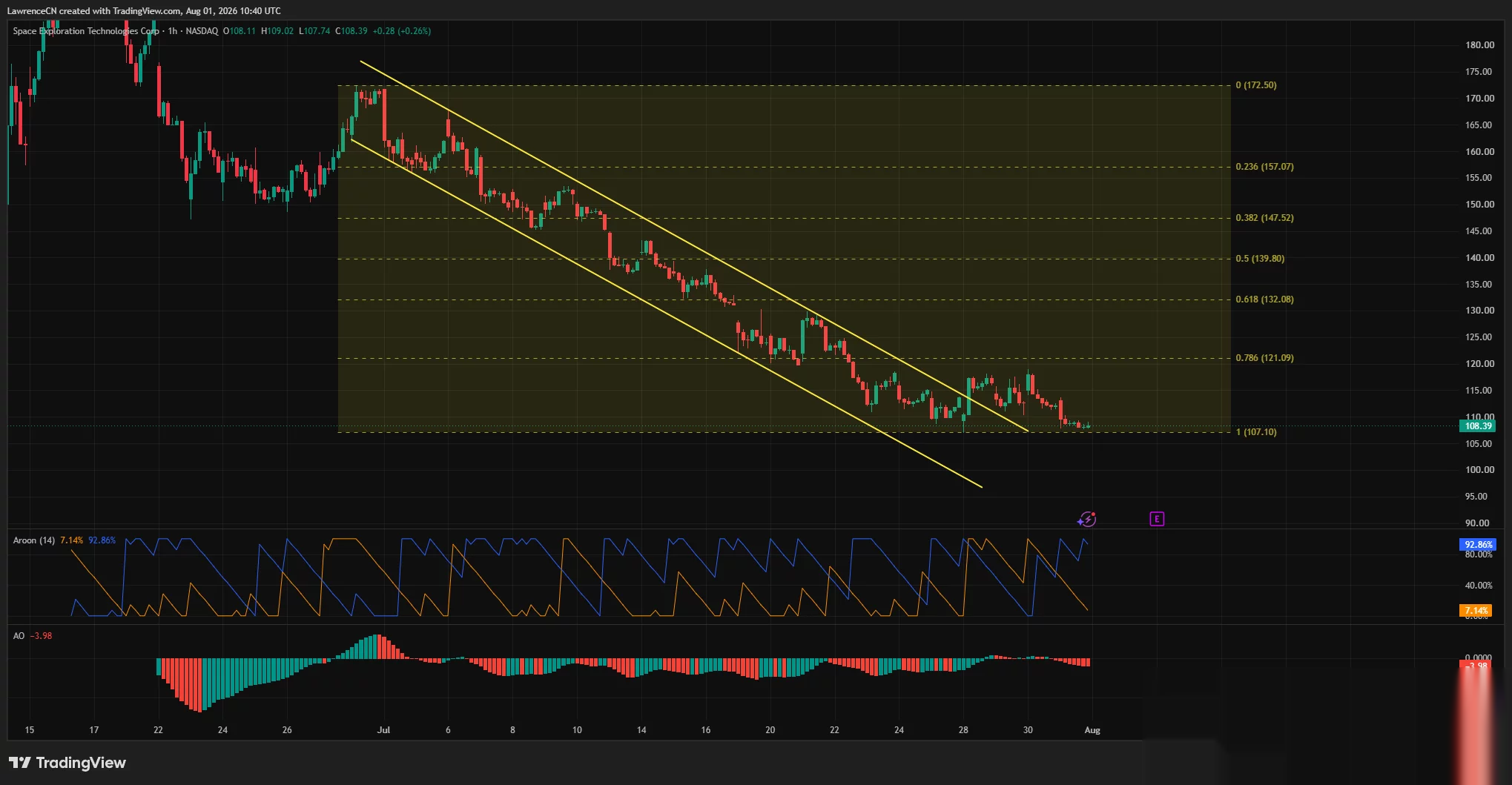Viewport: 1512px width, 785px height.
Task: Click the 17 date label on time axis
Action: (x=94, y=730)
